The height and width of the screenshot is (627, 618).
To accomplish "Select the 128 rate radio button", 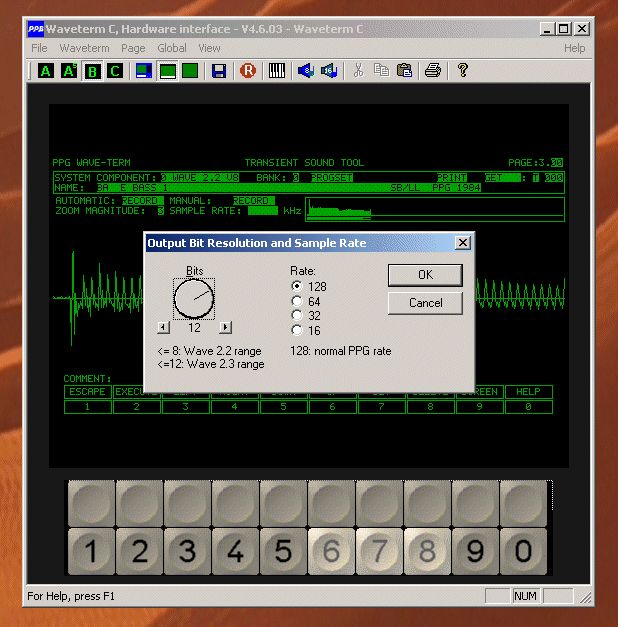I will [x=297, y=286].
